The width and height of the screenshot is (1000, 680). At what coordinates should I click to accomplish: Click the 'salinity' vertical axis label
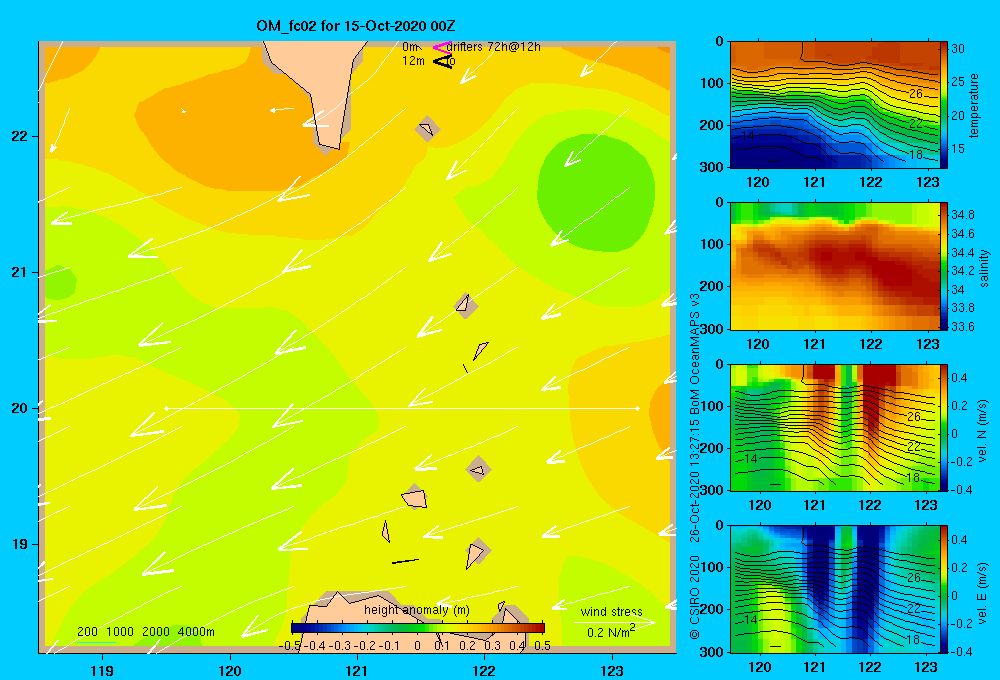(x=984, y=268)
